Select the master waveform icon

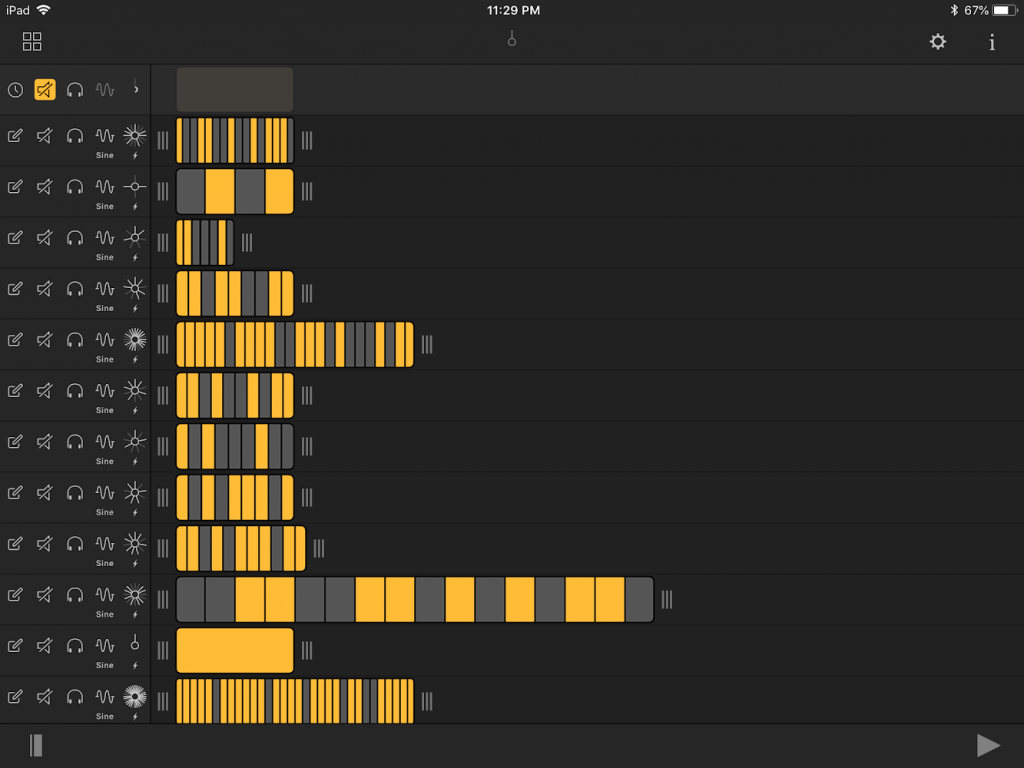105,89
